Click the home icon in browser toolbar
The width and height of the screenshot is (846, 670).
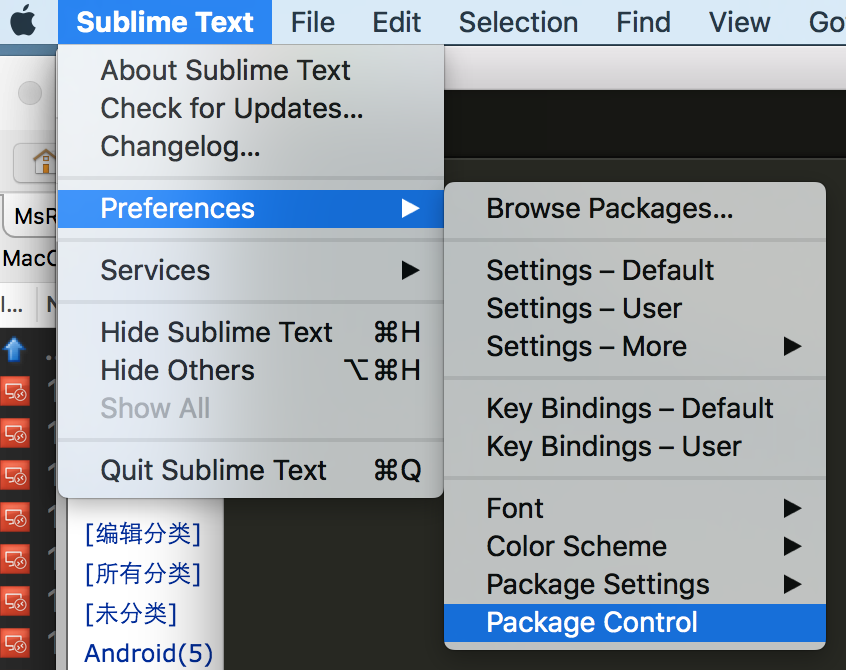(x=44, y=161)
